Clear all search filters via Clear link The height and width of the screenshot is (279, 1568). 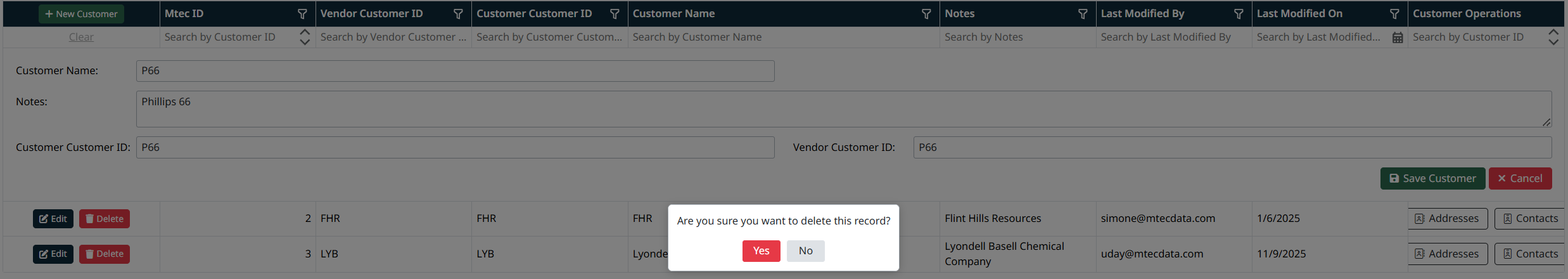point(81,37)
